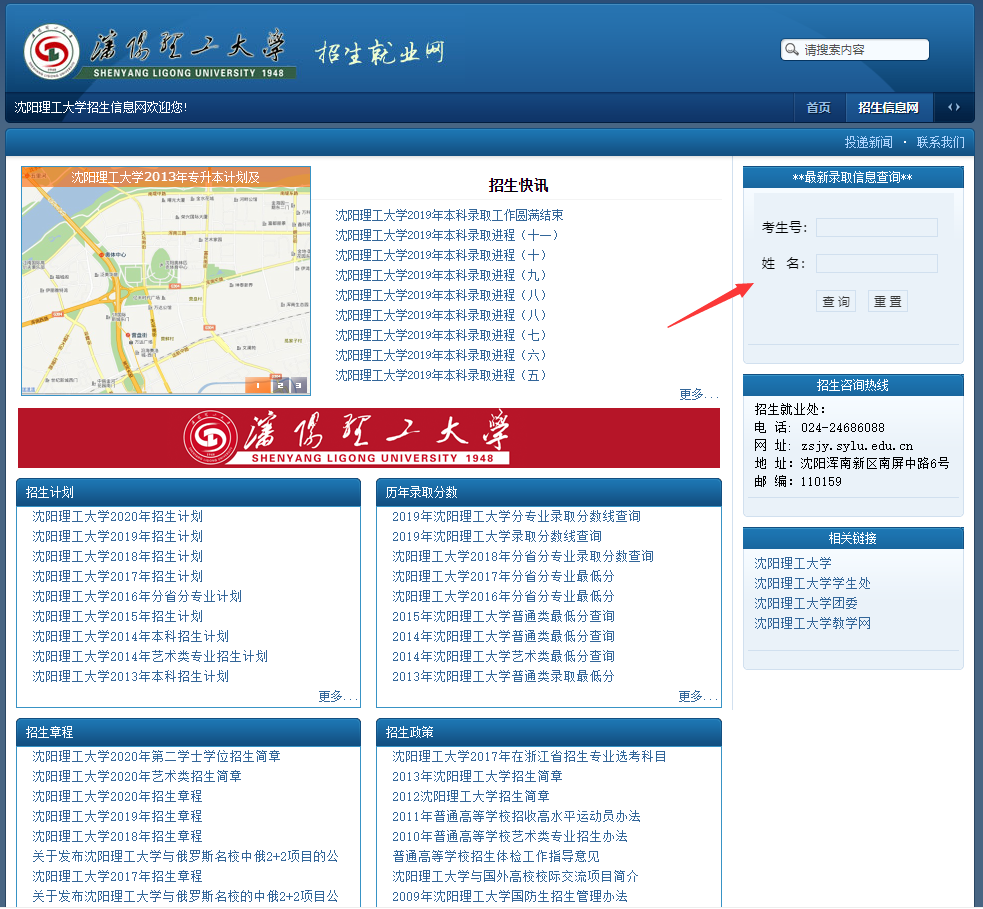This screenshot has width=983, height=909.
Task: Switch to the 招生信息网 tab
Action: click(888, 107)
